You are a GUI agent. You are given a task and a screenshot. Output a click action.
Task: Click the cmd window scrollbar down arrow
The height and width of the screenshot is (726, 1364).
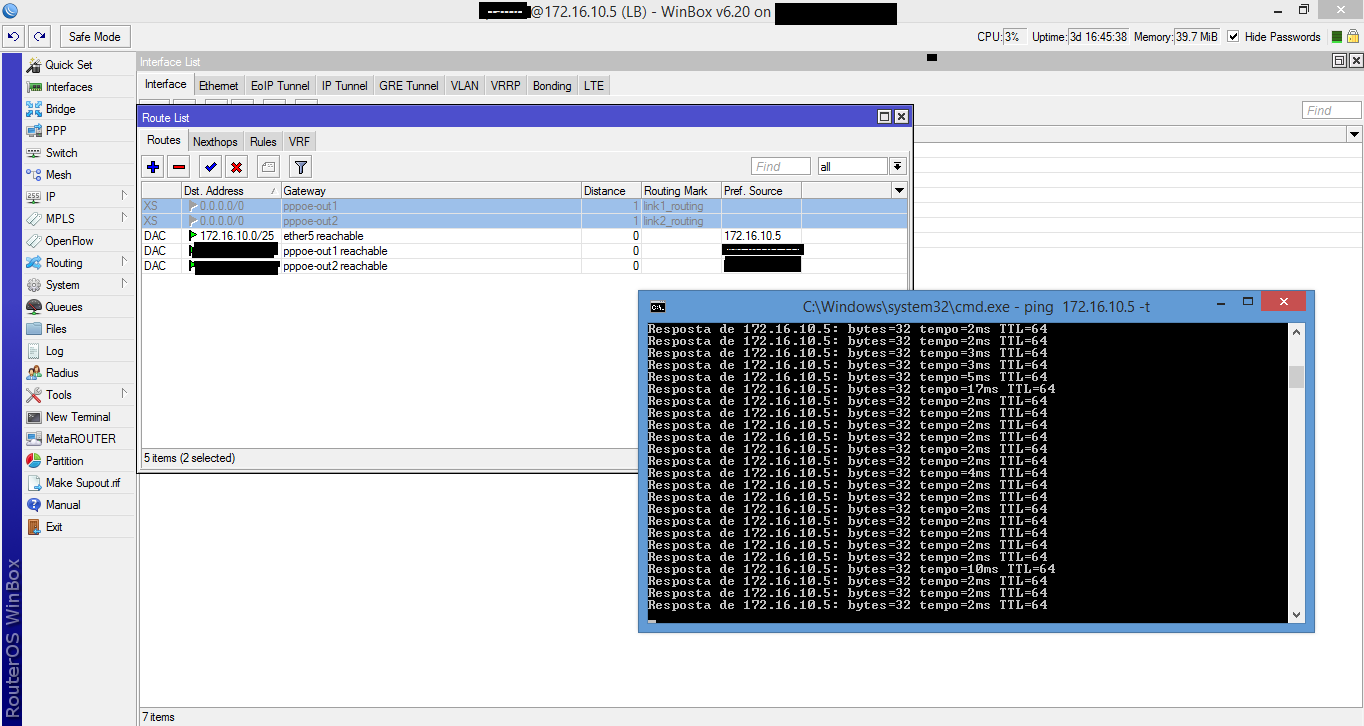pyautogui.click(x=1297, y=615)
